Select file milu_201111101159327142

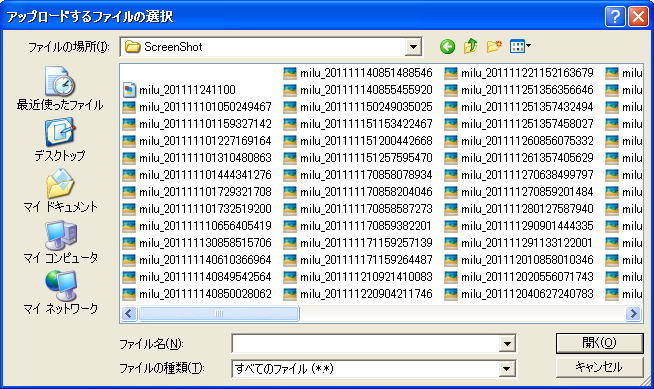pyautogui.click(x=197, y=124)
